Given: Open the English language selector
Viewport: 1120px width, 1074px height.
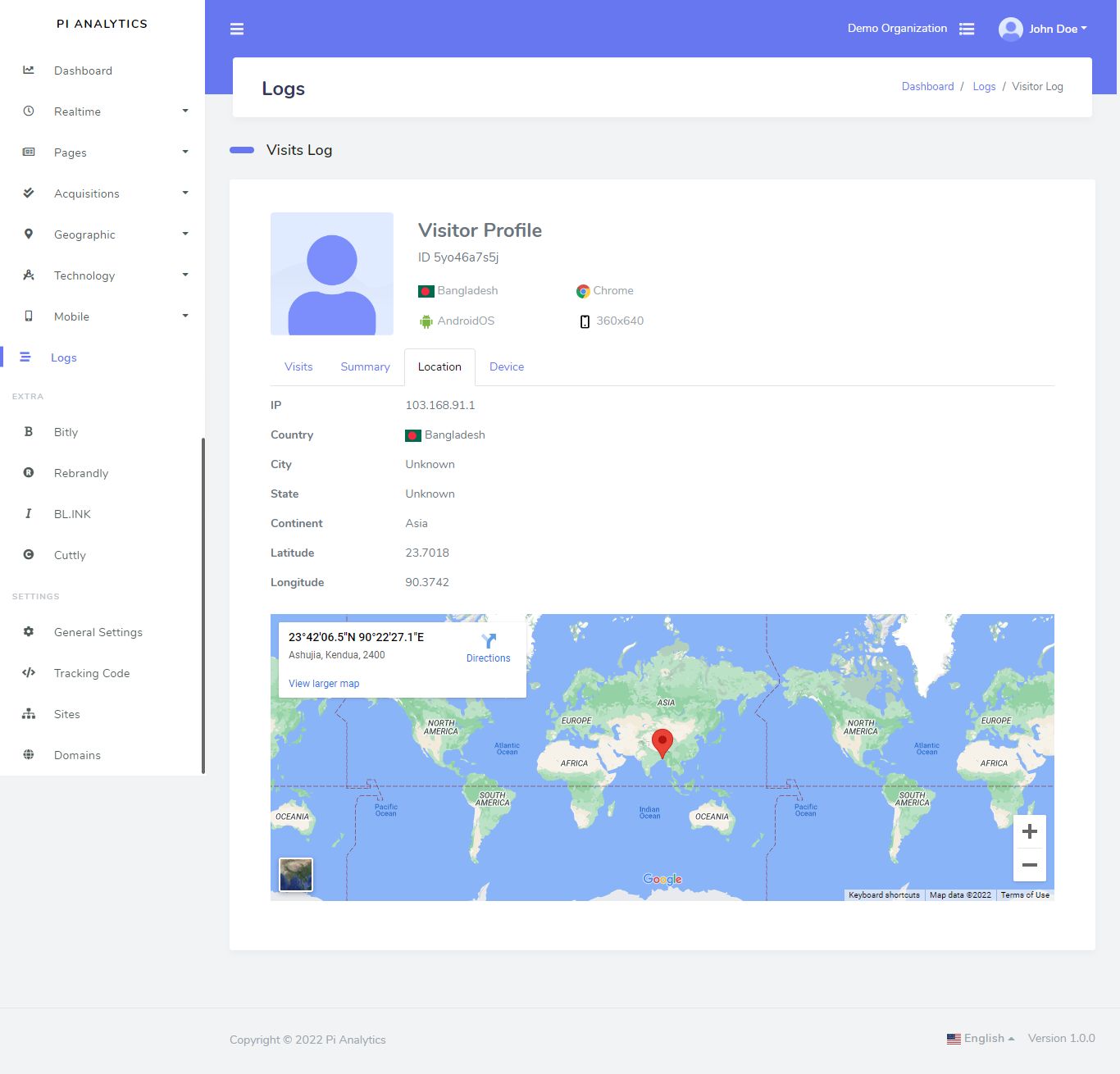Looking at the screenshot, I should 981,1039.
